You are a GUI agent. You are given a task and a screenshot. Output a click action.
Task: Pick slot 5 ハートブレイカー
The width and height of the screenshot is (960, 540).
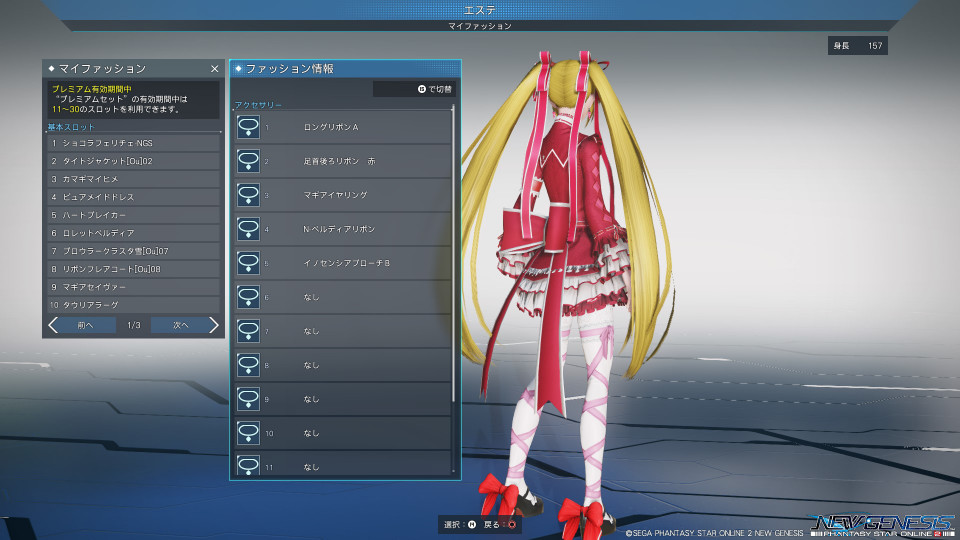click(133, 215)
